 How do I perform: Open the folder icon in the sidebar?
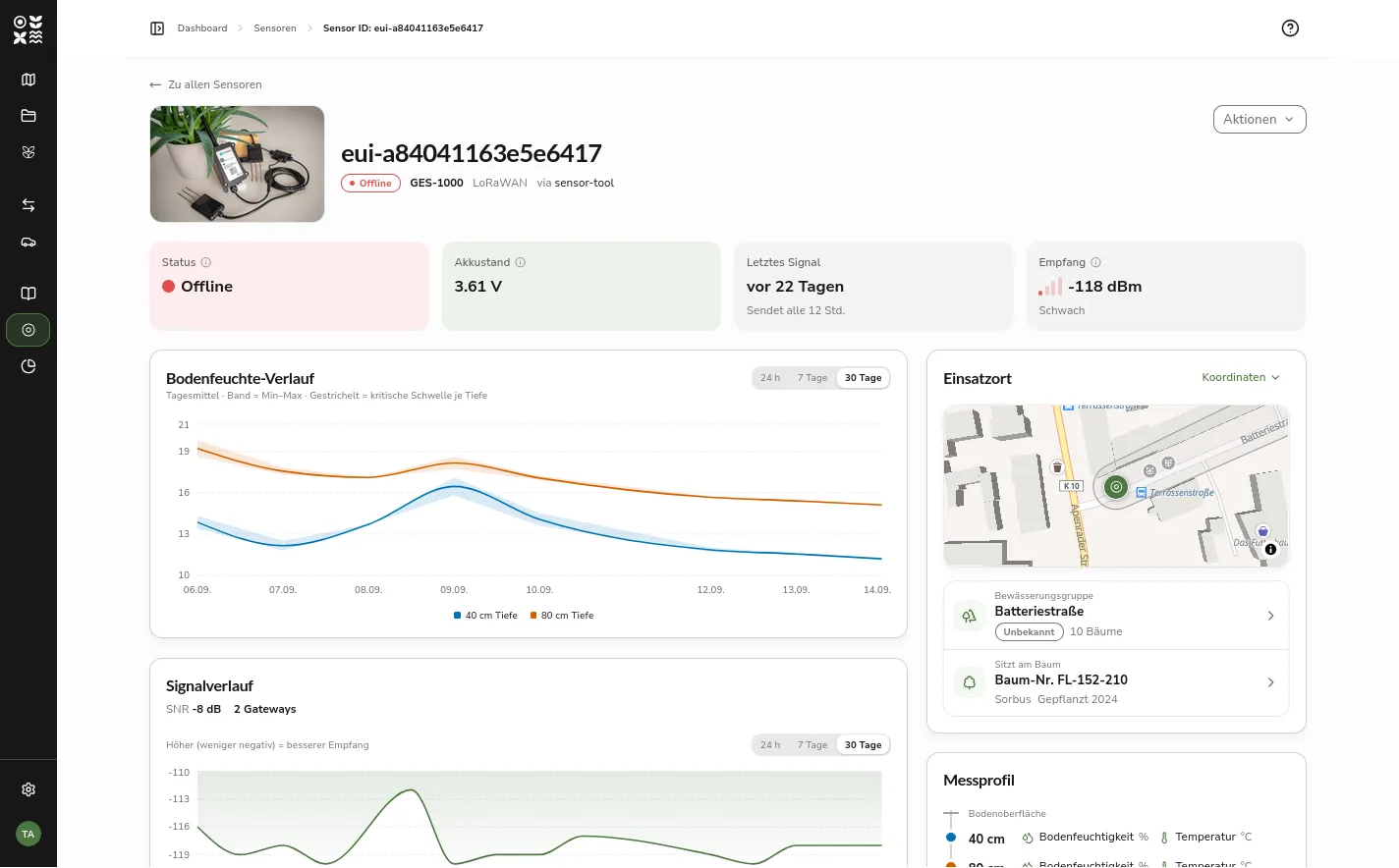(28, 116)
